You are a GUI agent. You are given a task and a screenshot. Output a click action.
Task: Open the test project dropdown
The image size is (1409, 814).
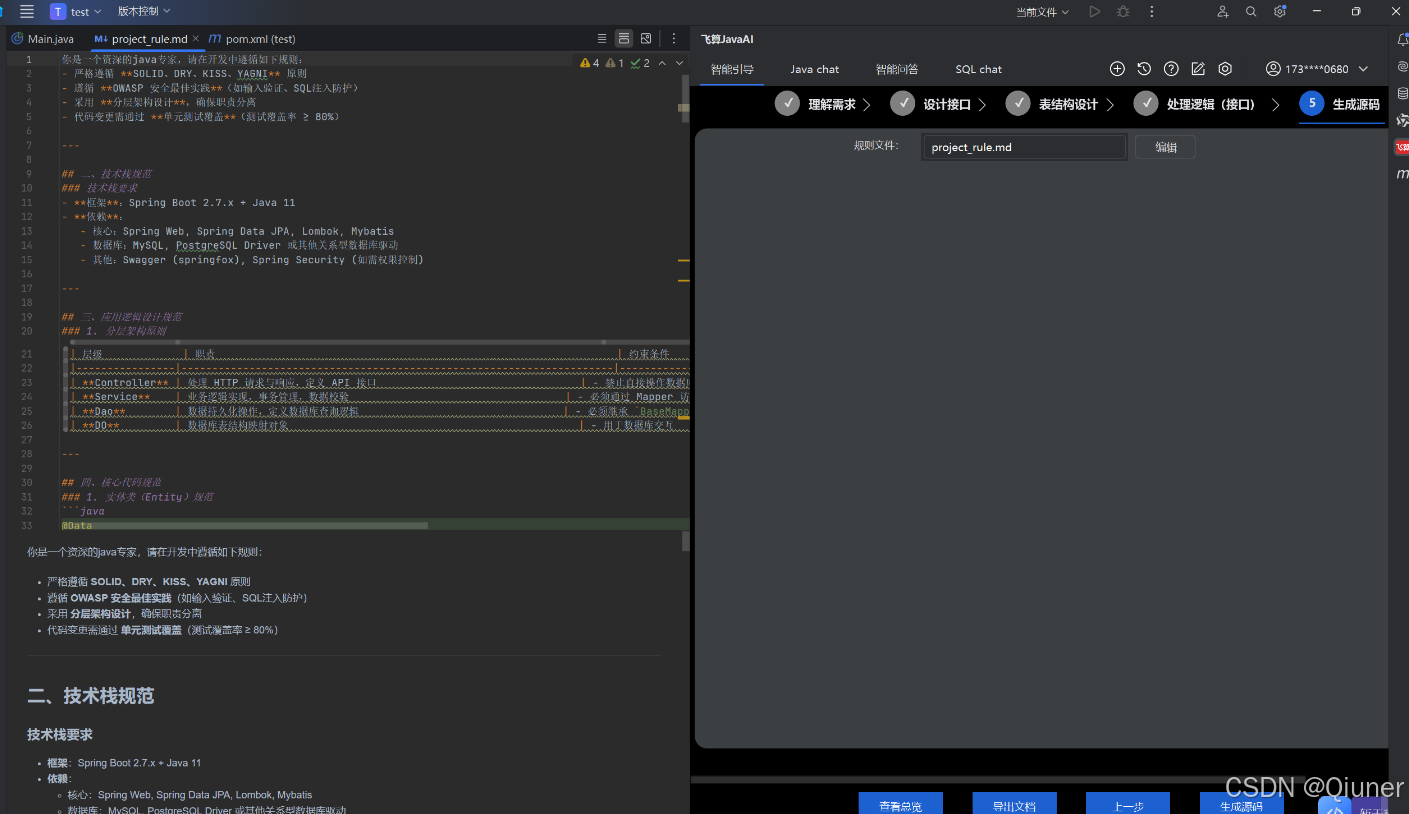click(x=75, y=12)
